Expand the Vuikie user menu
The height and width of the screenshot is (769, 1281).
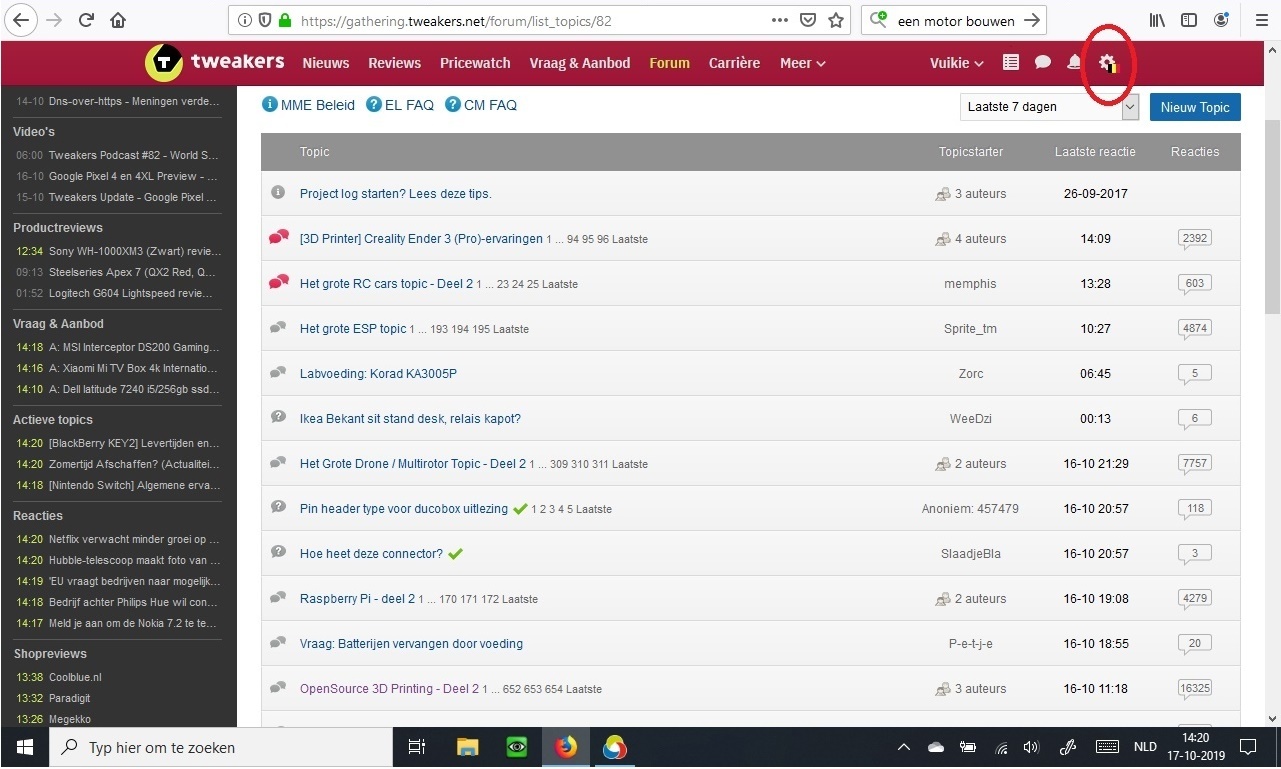(x=956, y=63)
